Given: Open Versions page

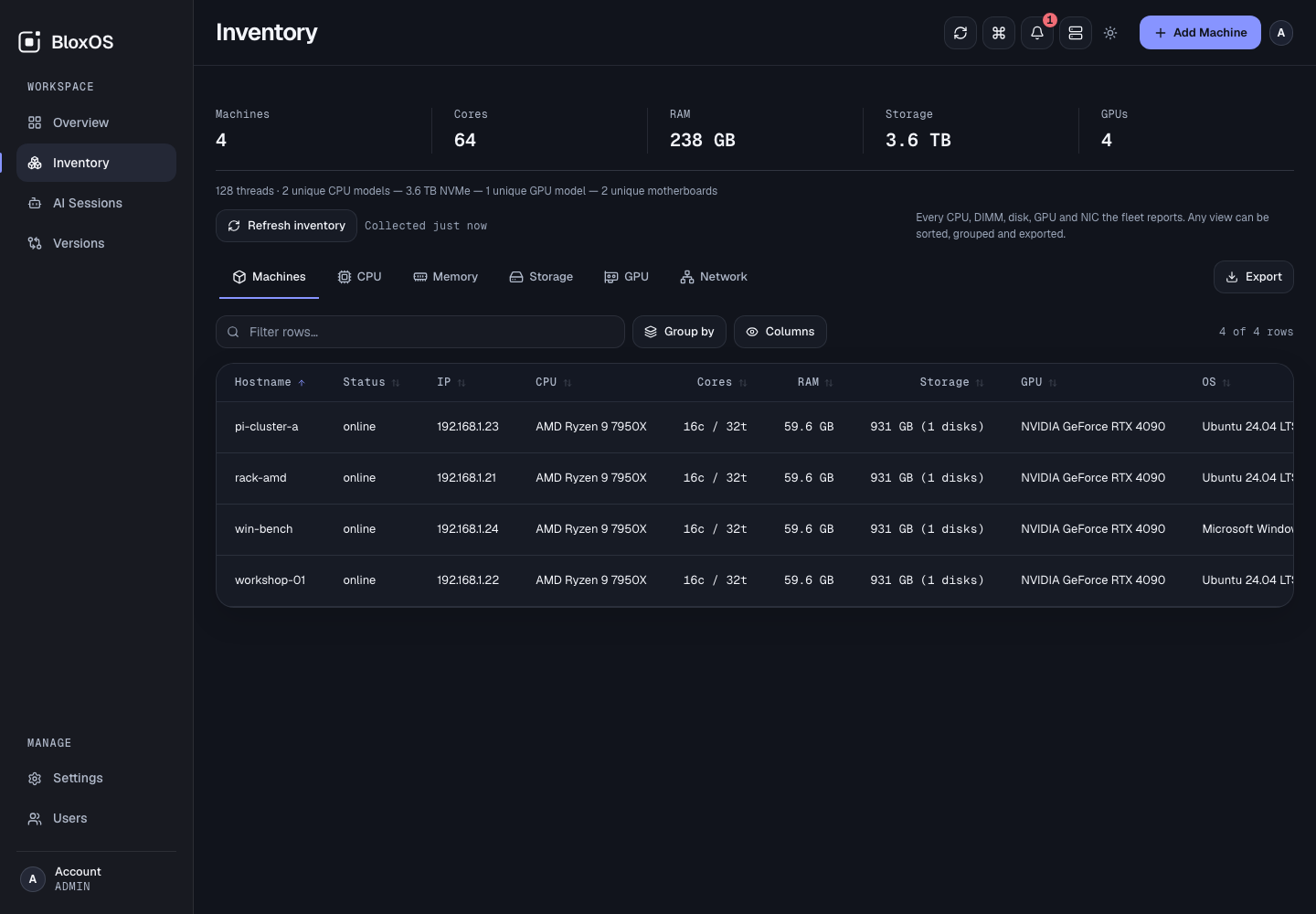Looking at the screenshot, I should pyautogui.click(x=96, y=243).
